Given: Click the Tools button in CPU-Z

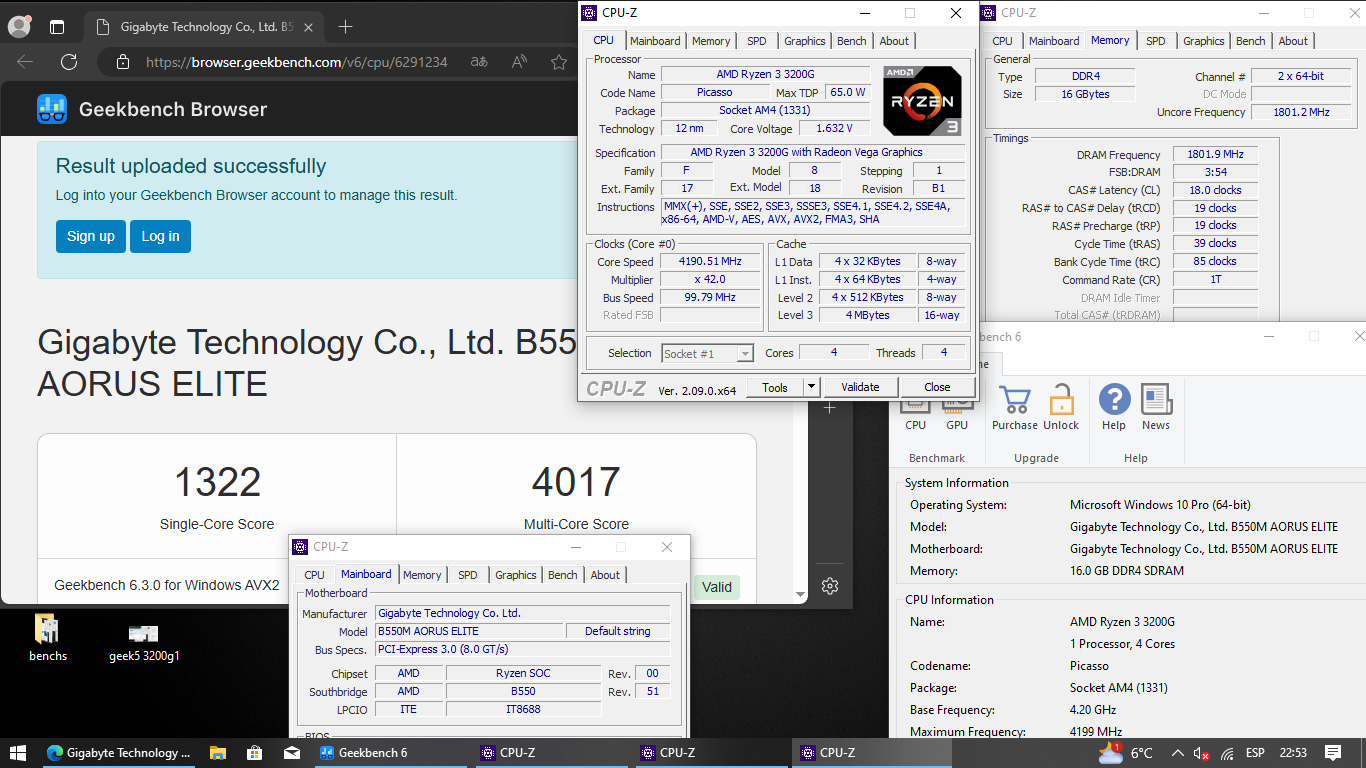Looking at the screenshot, I should 775,387.
